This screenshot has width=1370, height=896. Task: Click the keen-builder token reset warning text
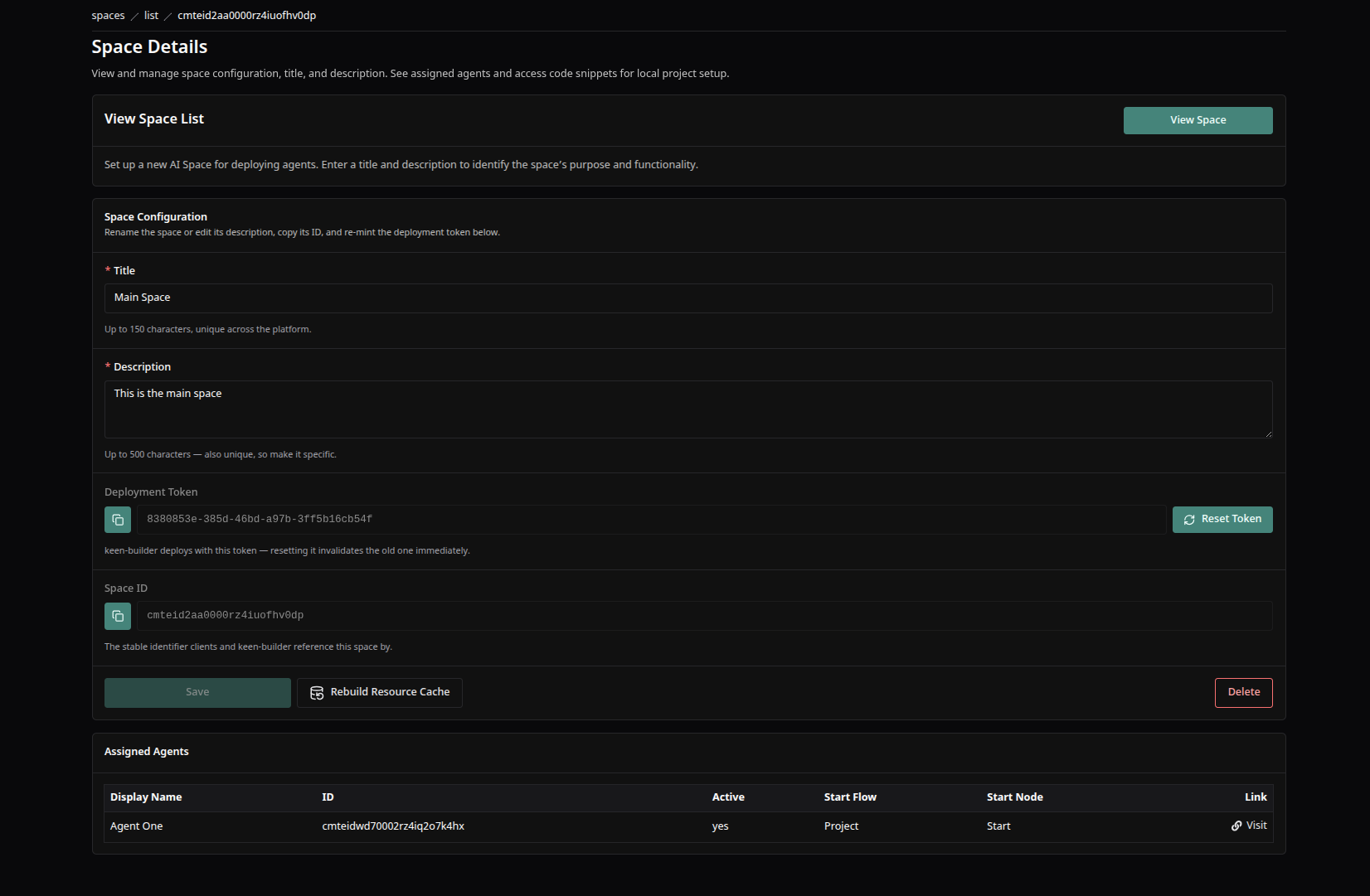tap(287, 551)
